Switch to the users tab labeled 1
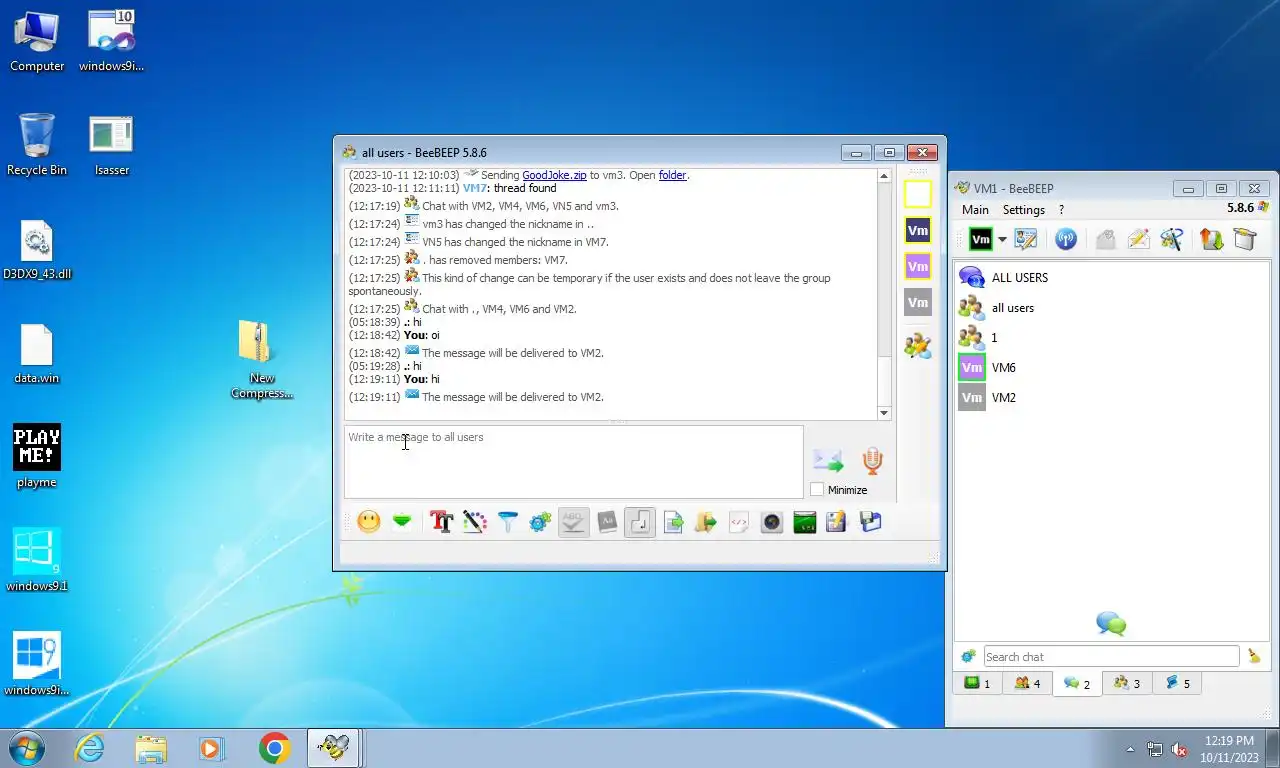The height and width of the screenshot is (768, 1280). click(x=977, y=683)
